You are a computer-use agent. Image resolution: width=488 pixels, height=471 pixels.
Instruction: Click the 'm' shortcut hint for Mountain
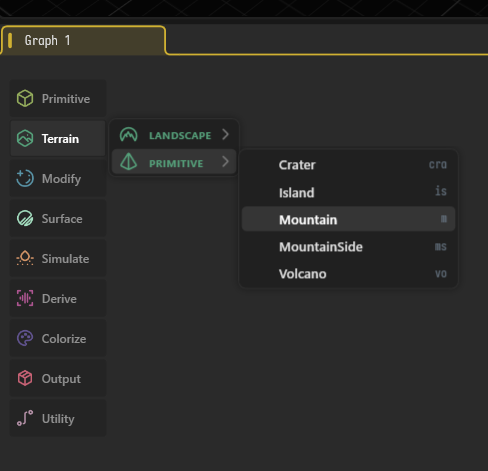[x=444, y=219]
